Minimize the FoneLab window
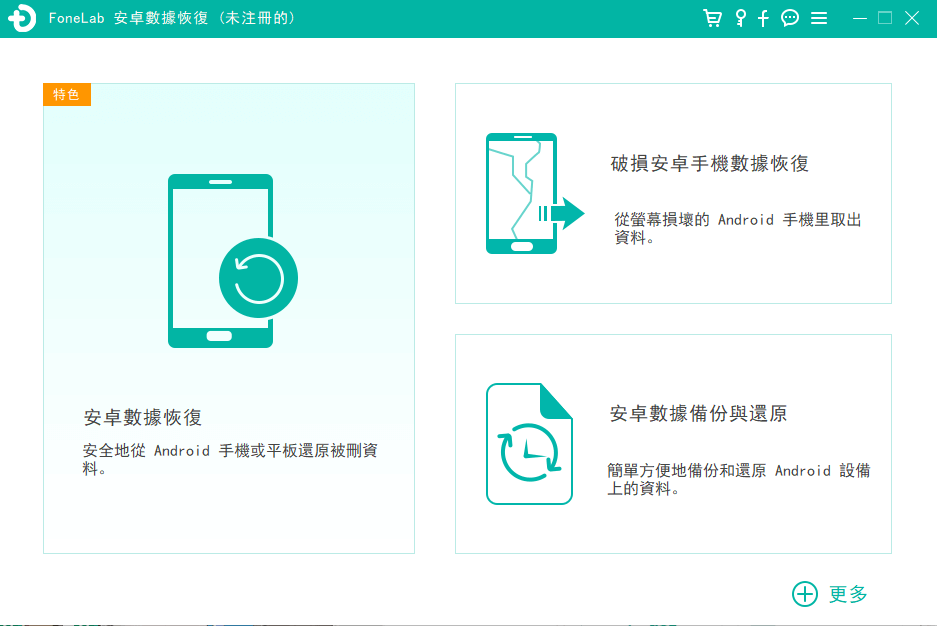The width and height of the screenshot is (937, 626). pos(860,18)
